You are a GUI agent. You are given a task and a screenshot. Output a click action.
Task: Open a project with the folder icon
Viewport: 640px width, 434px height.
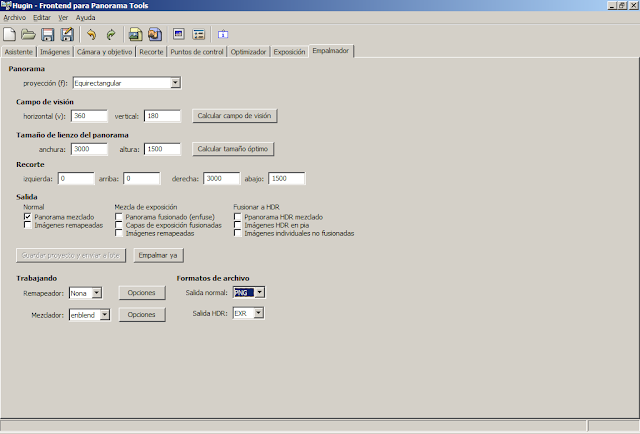[x=28, y=34]
